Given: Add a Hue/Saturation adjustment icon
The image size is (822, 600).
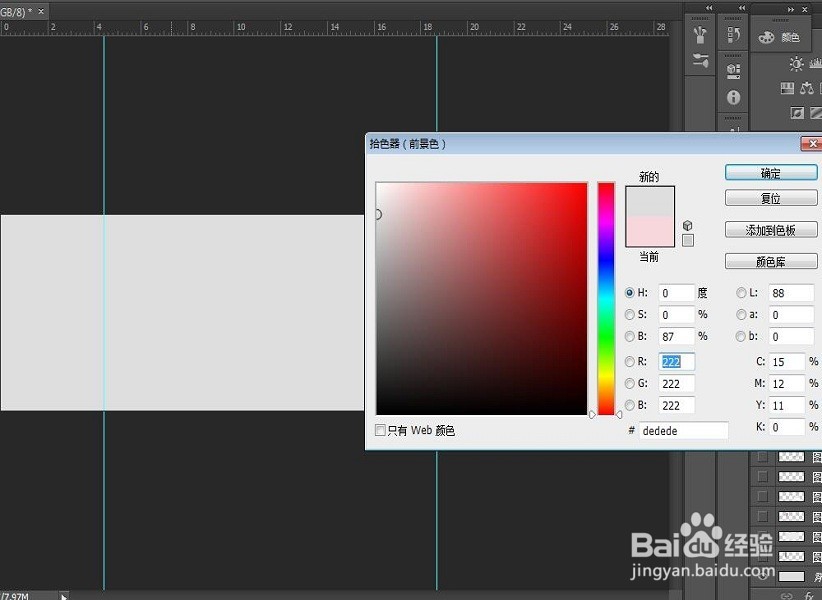Looking at the screenshot, I should click(x=787, y=88).
